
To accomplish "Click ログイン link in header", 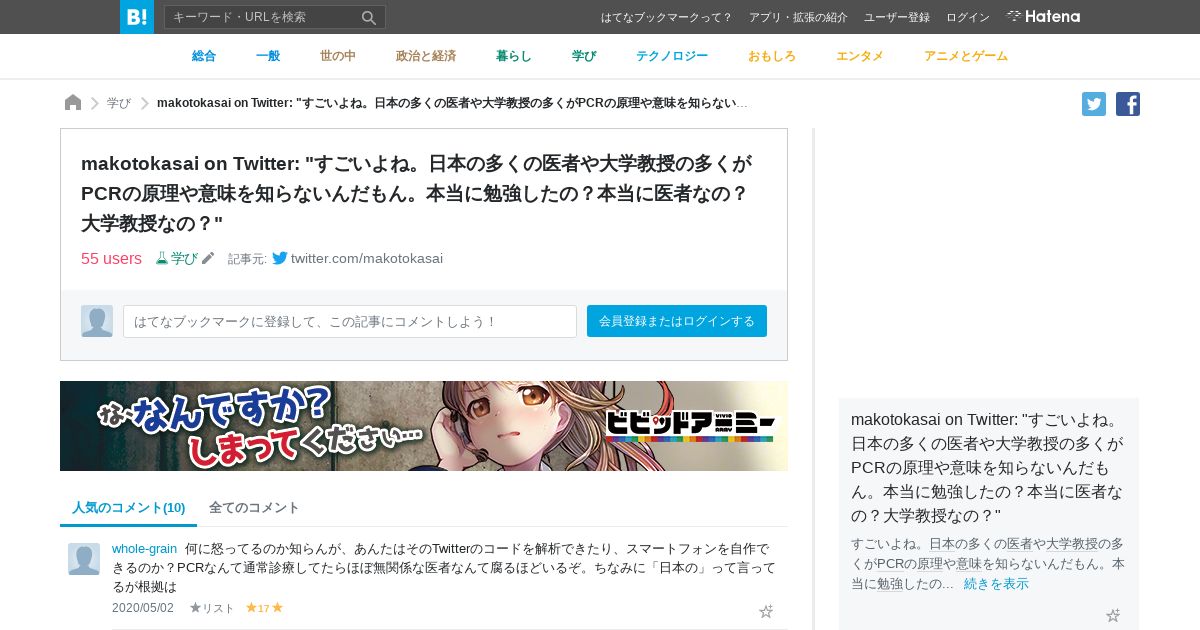I will click(968, 17).
